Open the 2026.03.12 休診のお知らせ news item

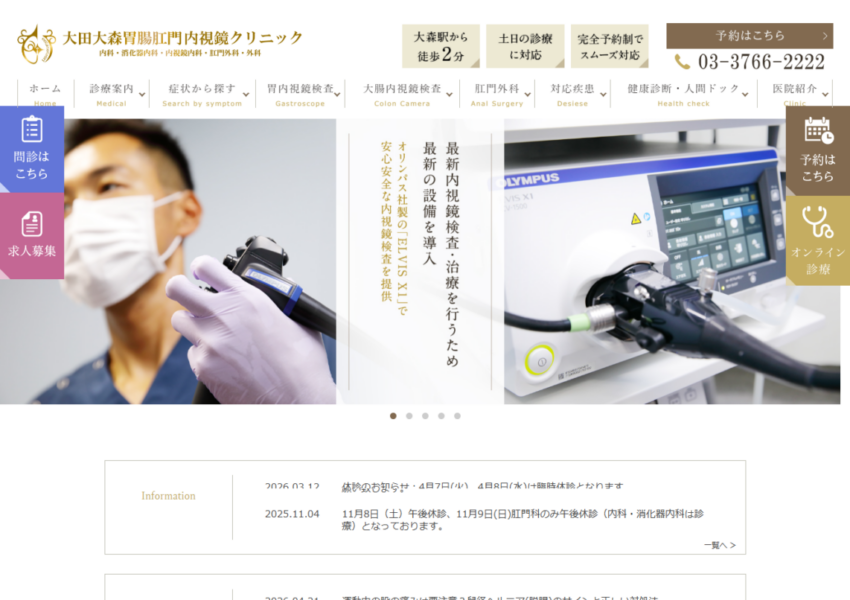click(482, 487)
